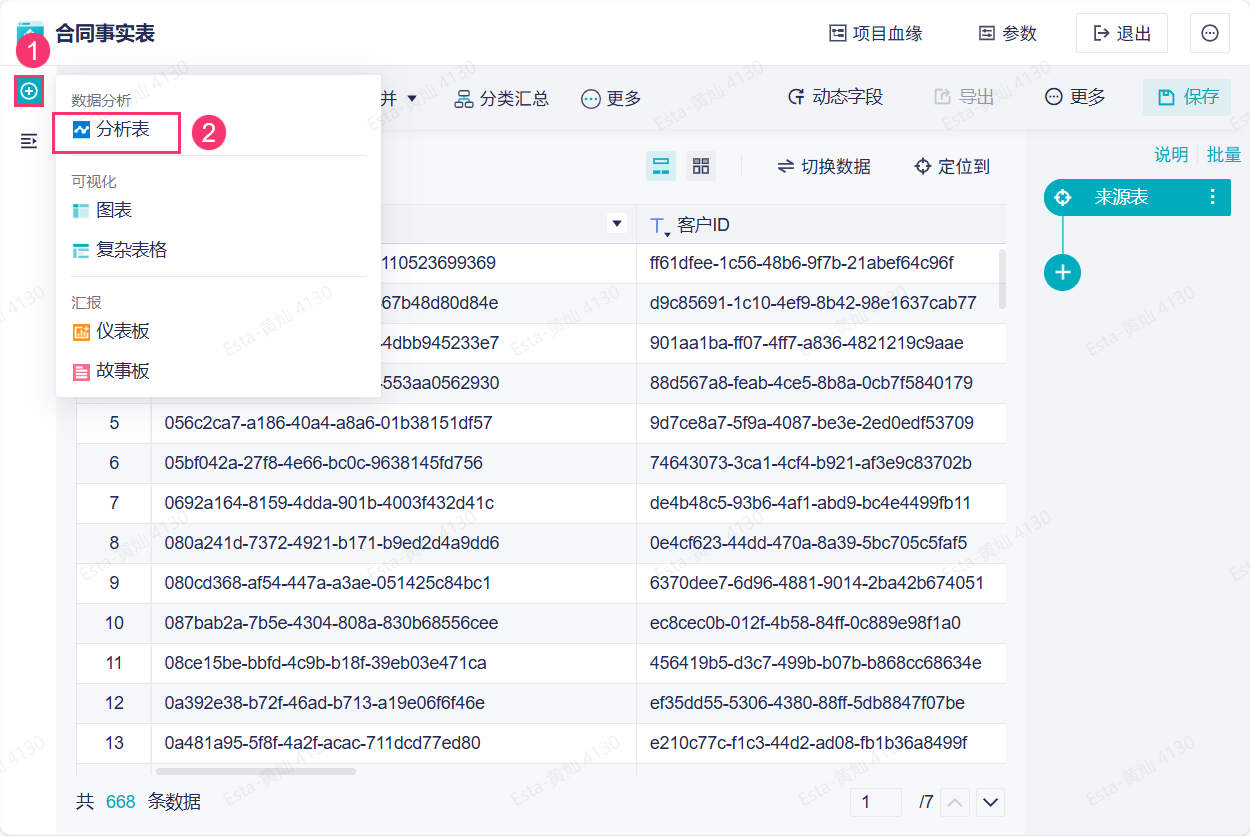Click the horizontal scrollbar under the table
Image resolution: width=1250 pixels, height=836 pixels.
pyautogui.click(x=256, y=771)
